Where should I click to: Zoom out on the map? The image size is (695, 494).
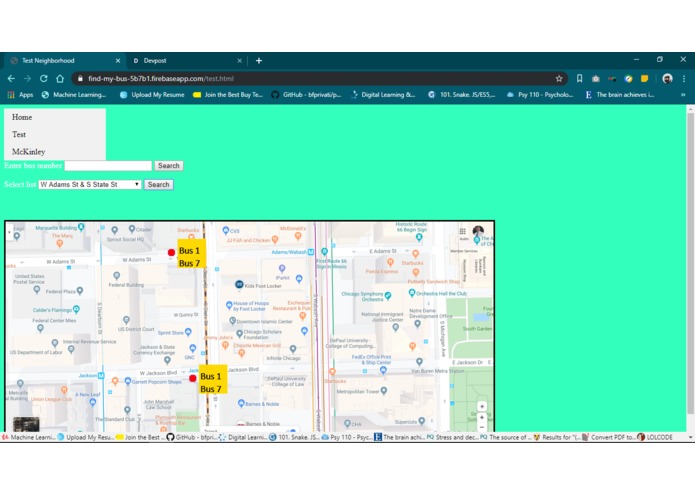[482, 427]
